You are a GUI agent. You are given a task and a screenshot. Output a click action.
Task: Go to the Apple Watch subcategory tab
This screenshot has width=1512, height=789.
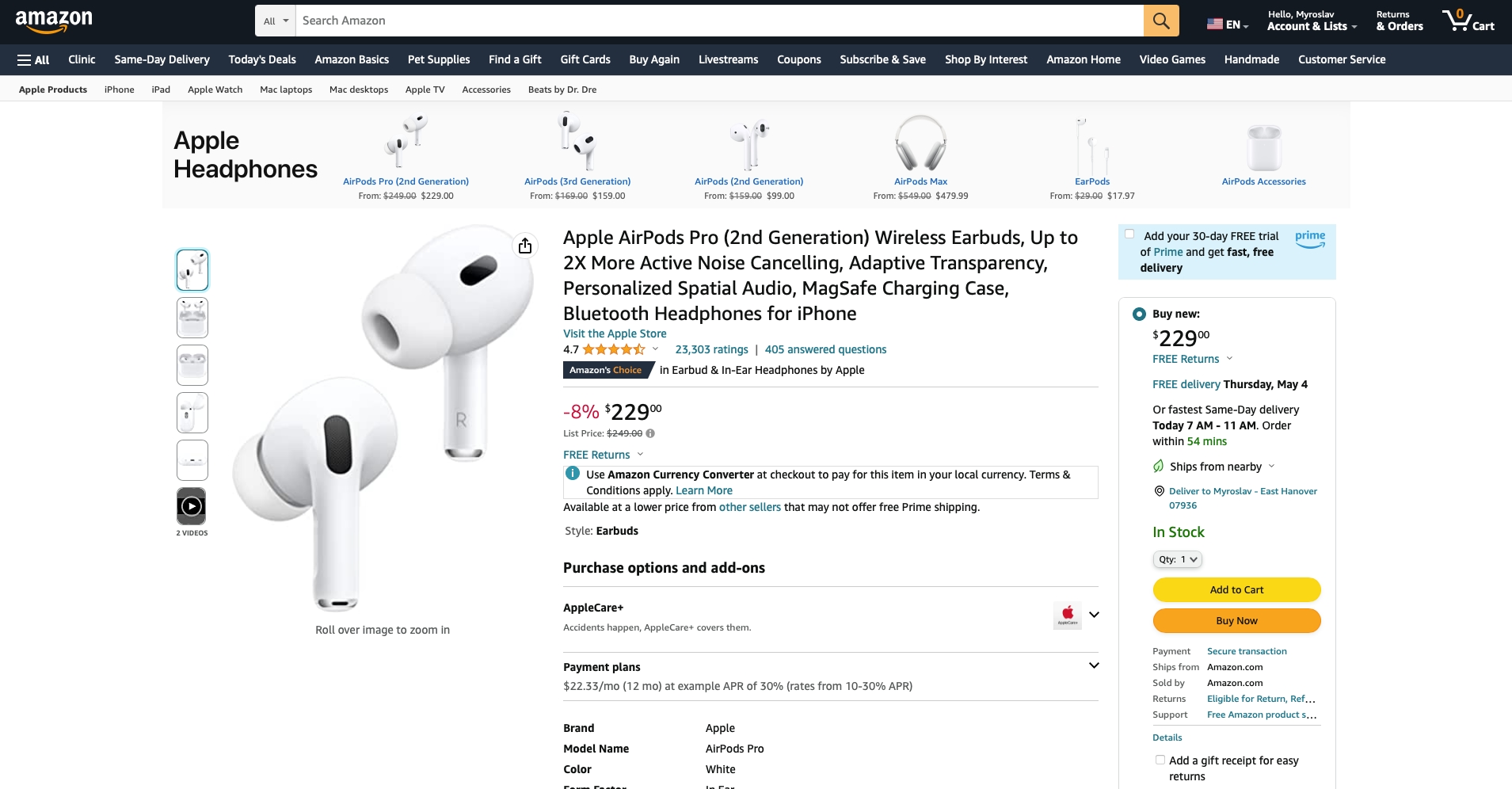215,90
